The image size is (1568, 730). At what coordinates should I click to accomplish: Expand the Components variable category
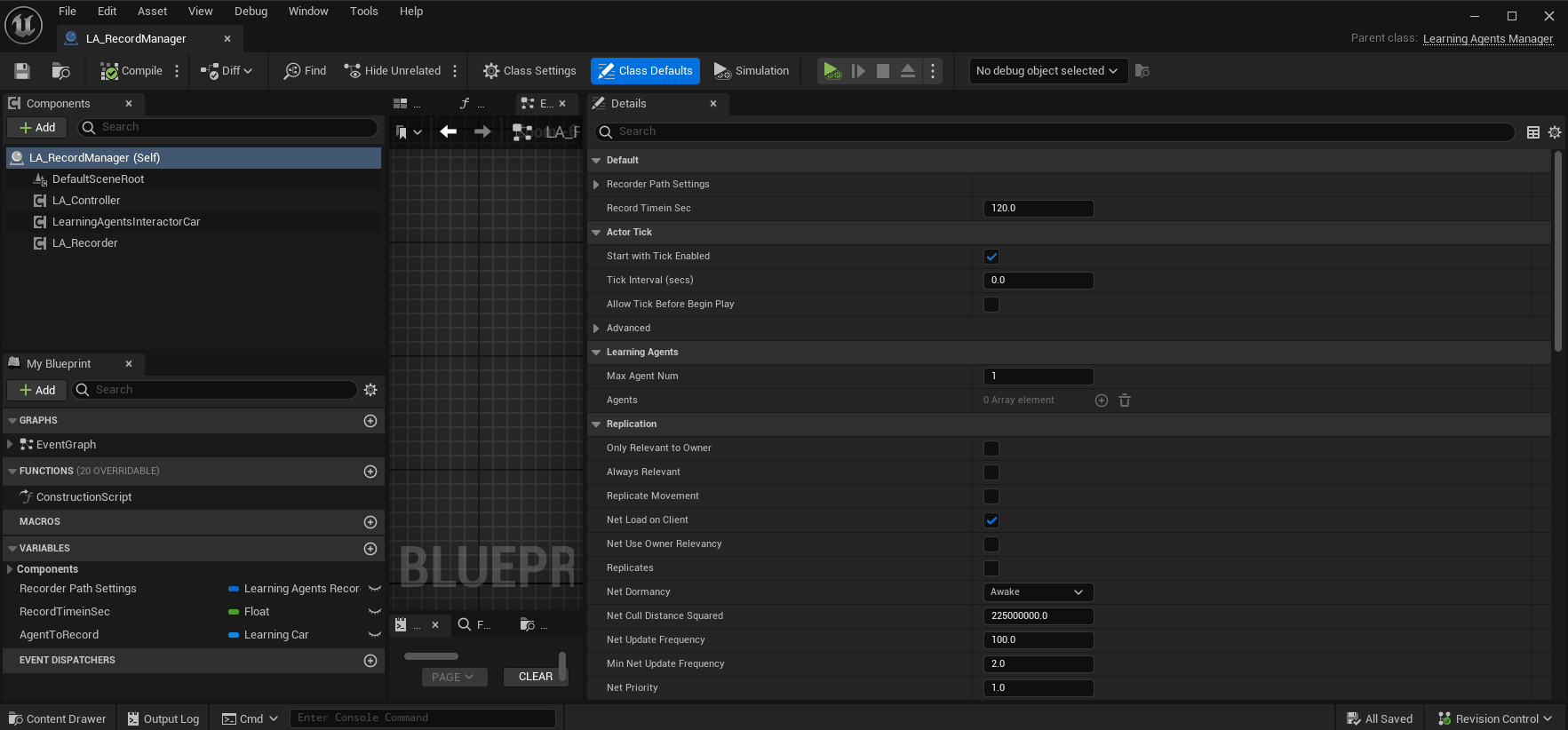coord(10,569)
